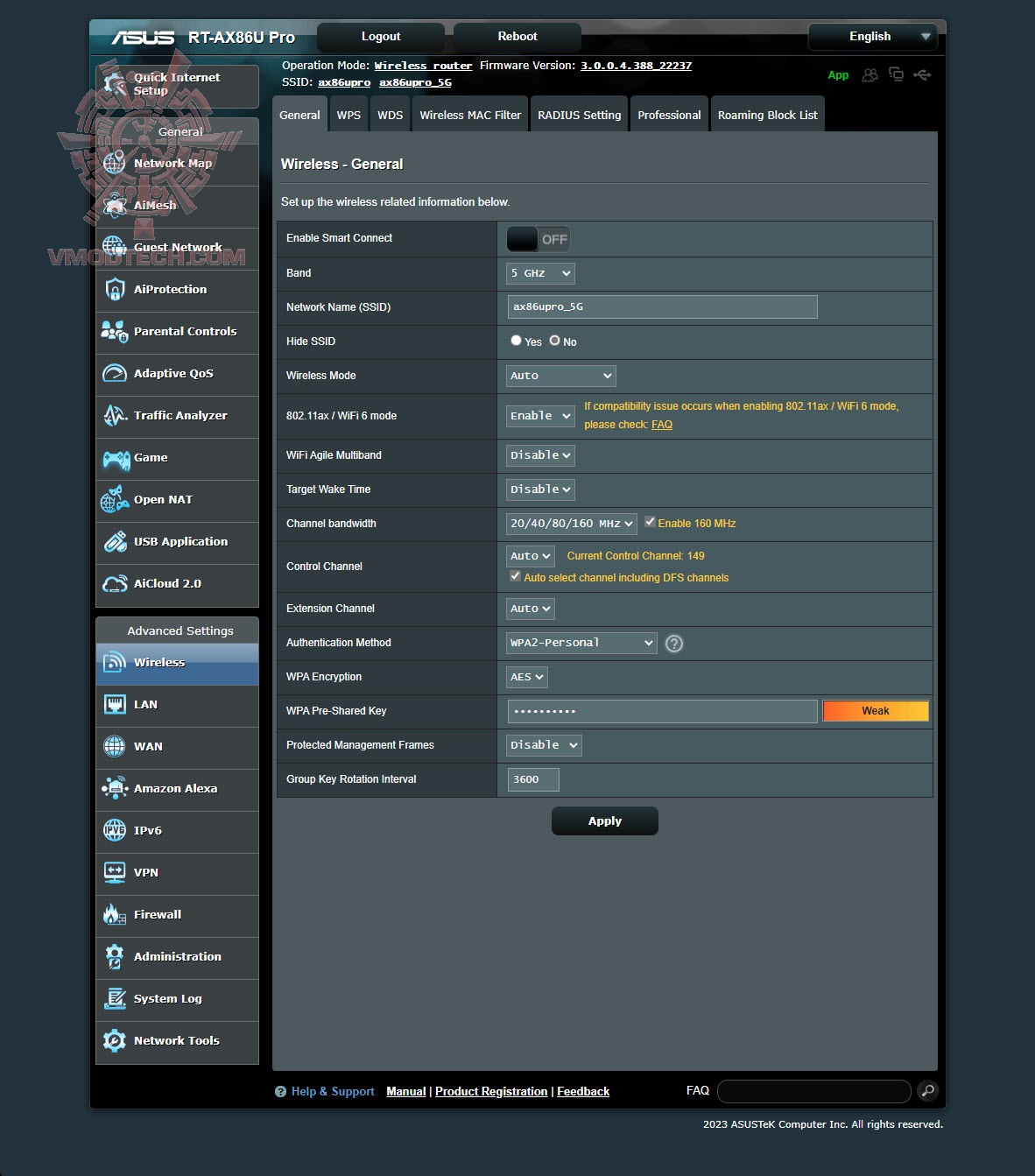Click the authentication method help icon
This screenshot has width=1035, height=1176.
pyautogui.click(x=673, y=644)
